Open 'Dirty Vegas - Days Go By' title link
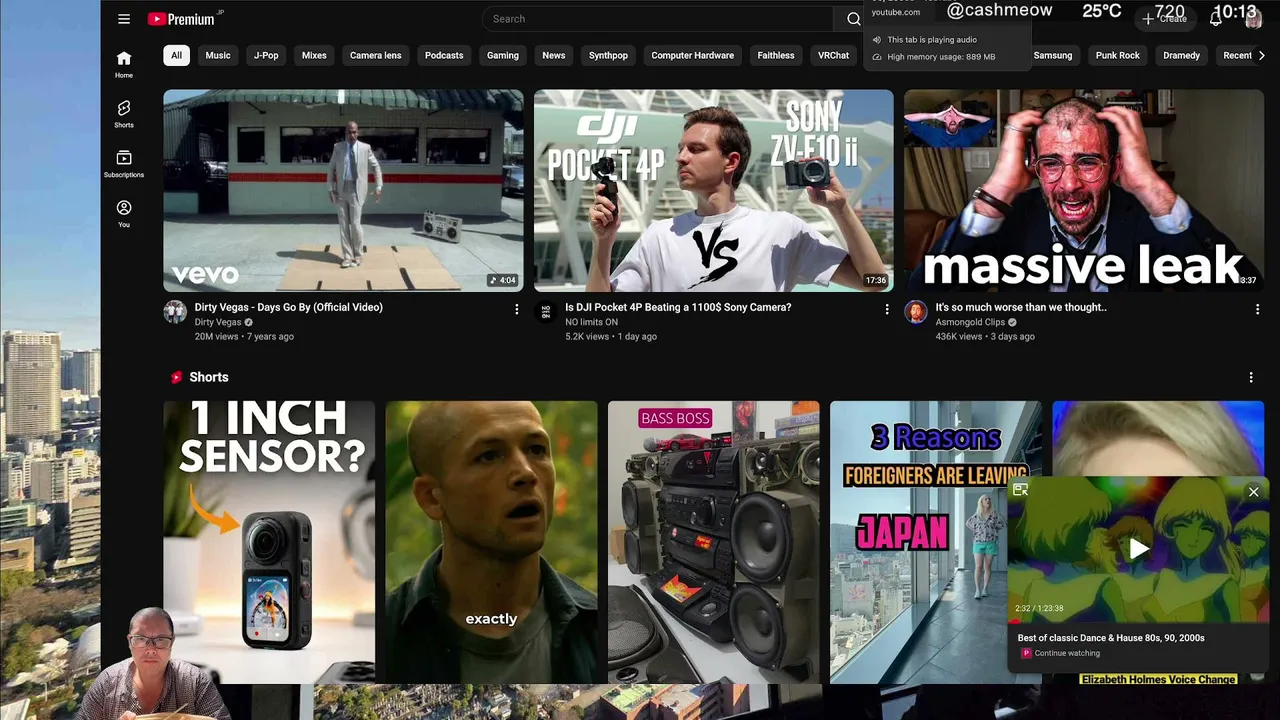Screen dimensions: 1280x720 point(289,307)
